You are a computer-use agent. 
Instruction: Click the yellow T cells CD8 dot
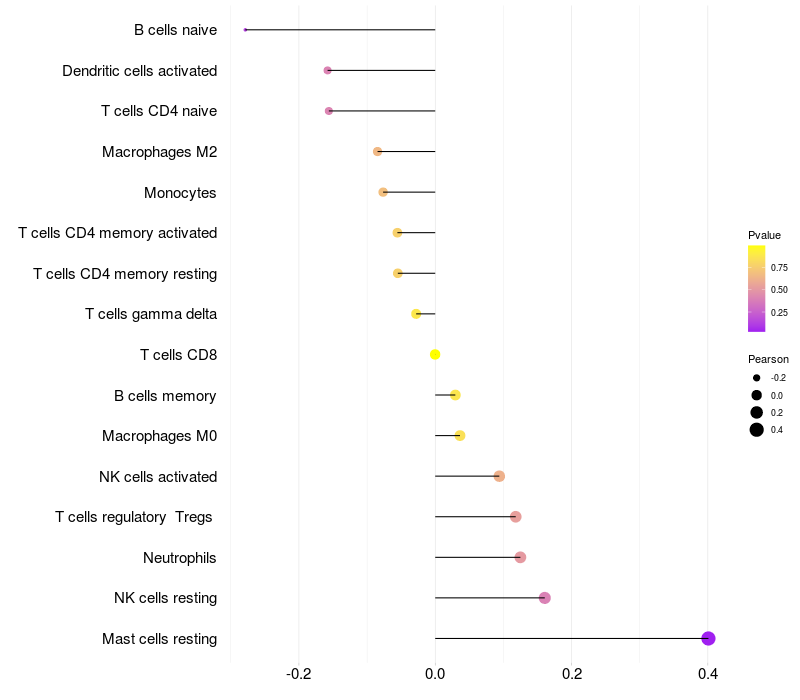point(435,355)
